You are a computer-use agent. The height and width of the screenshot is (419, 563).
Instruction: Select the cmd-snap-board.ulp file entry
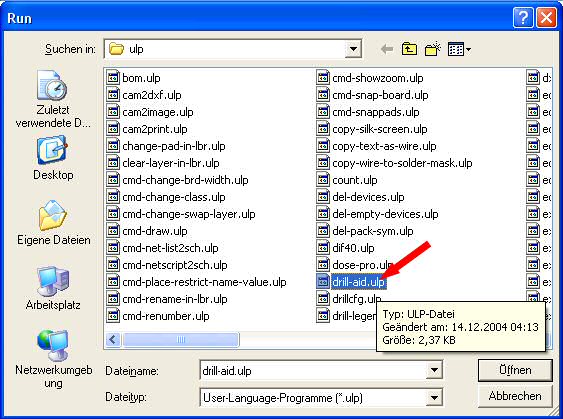[x=372, y=95]
